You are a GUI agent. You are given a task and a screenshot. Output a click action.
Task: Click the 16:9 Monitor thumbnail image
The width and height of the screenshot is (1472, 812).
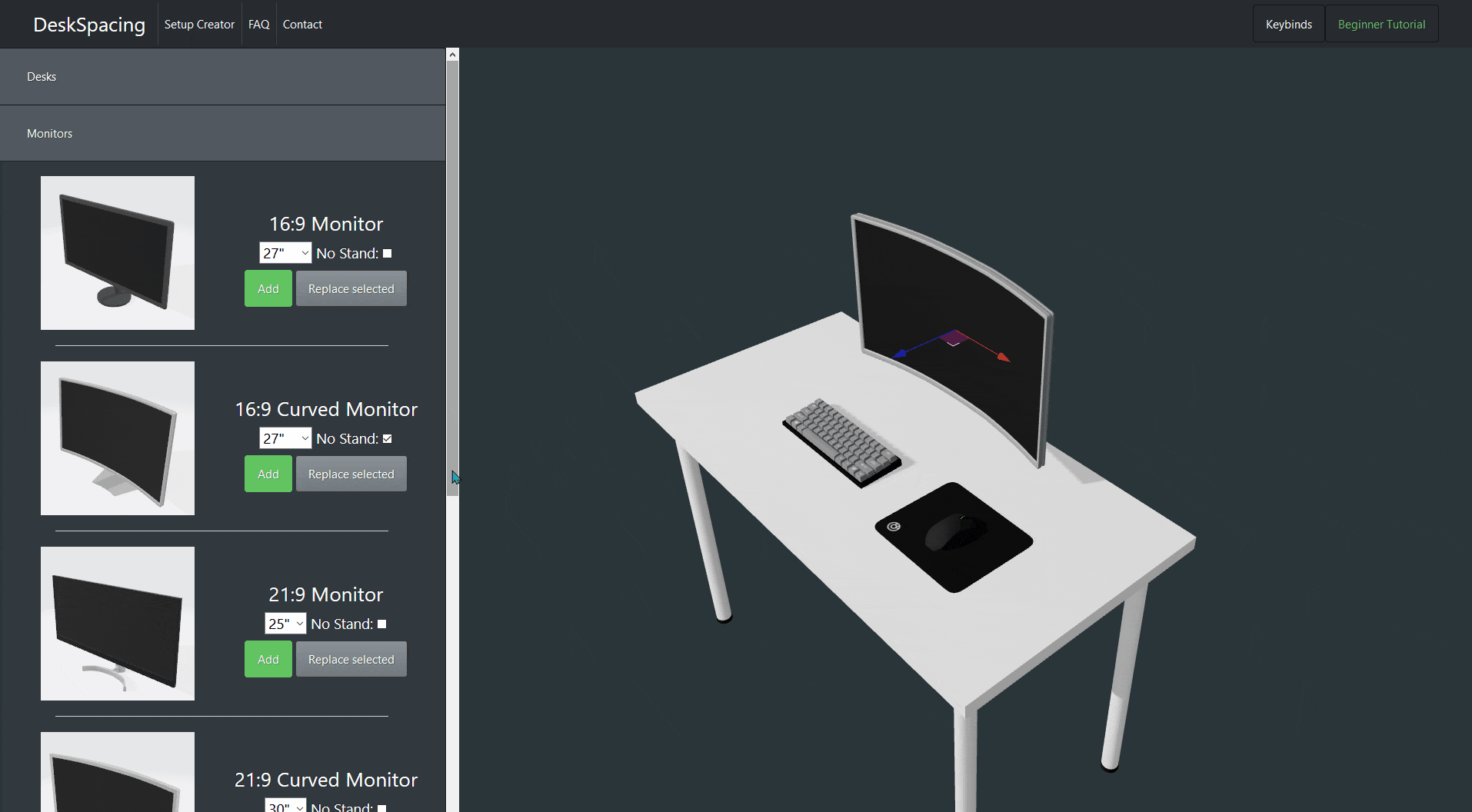point(117,253)
